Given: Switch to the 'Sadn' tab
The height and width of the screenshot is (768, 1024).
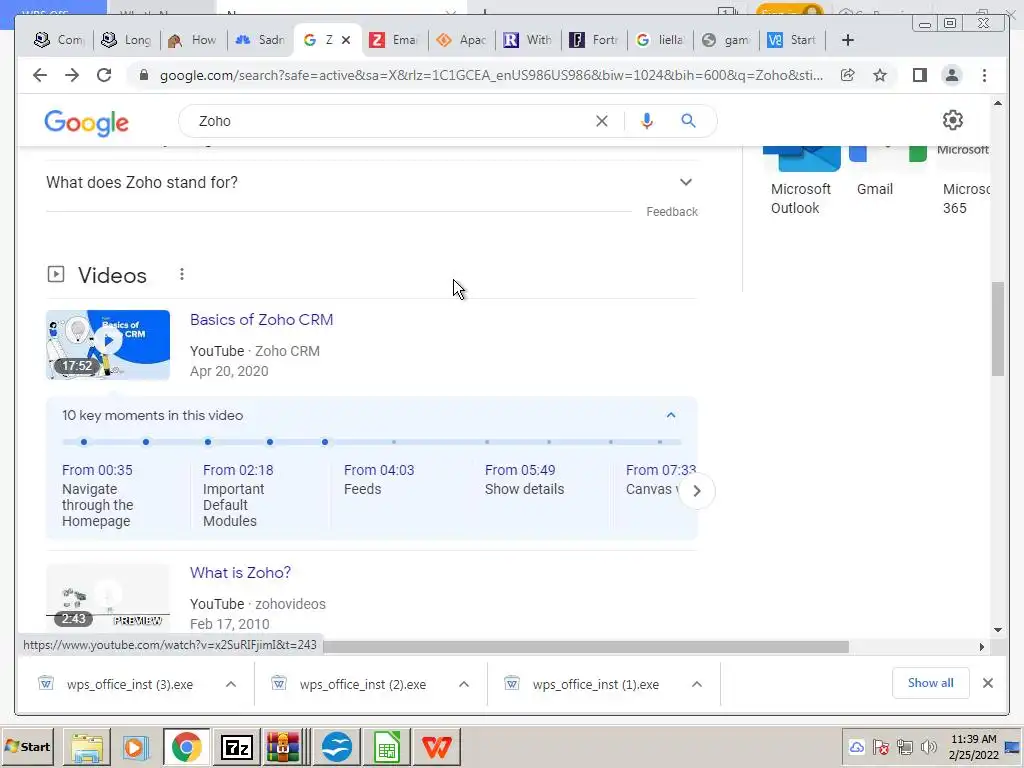Looking at the screenshot, I should (260, 40).
